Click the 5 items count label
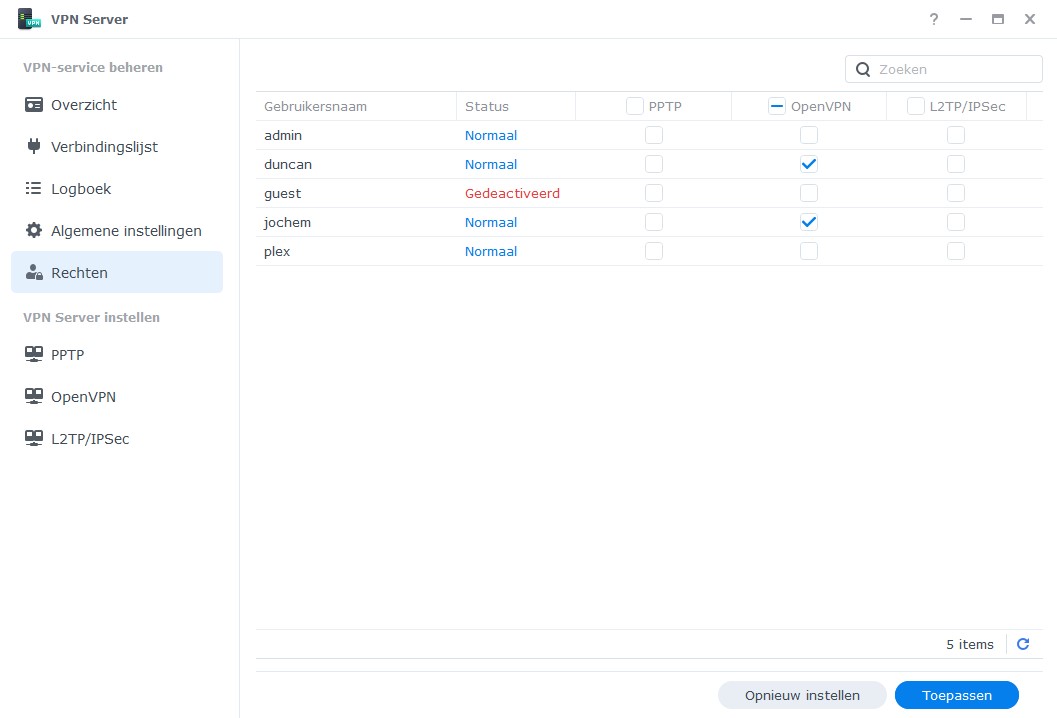The height and width of the screenshot is (718, 1057). click(x=970, y=644)
